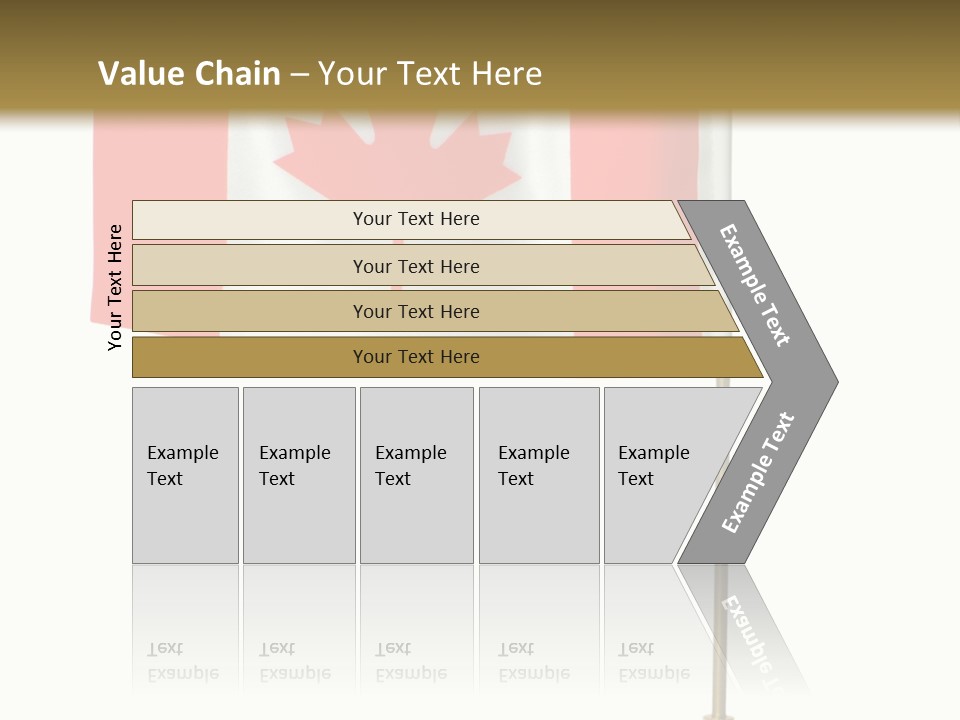The width and height of the screenshot is (960, 720).
Task: Select the first Example Text box
Action: pos(184,475)
